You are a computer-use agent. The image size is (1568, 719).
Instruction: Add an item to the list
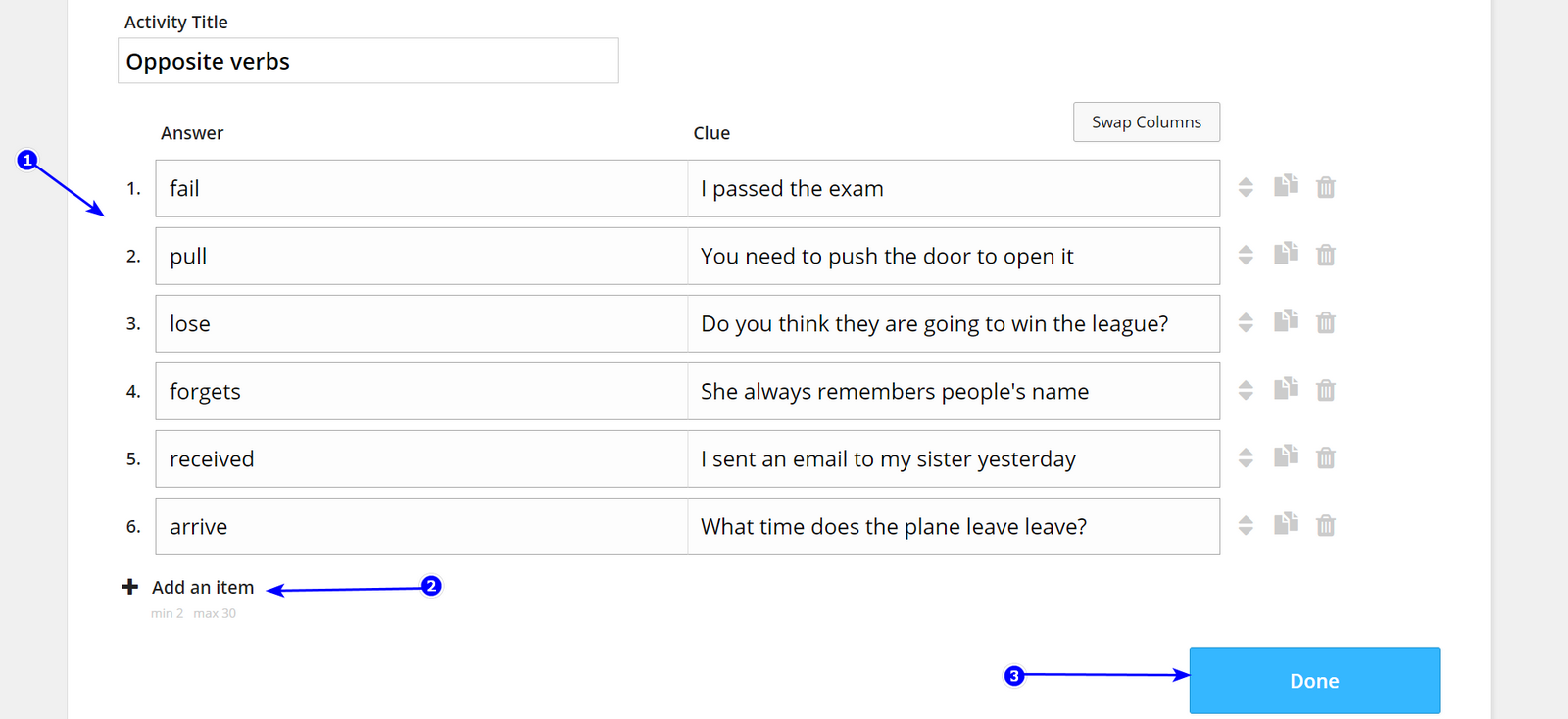coord(203,587)
